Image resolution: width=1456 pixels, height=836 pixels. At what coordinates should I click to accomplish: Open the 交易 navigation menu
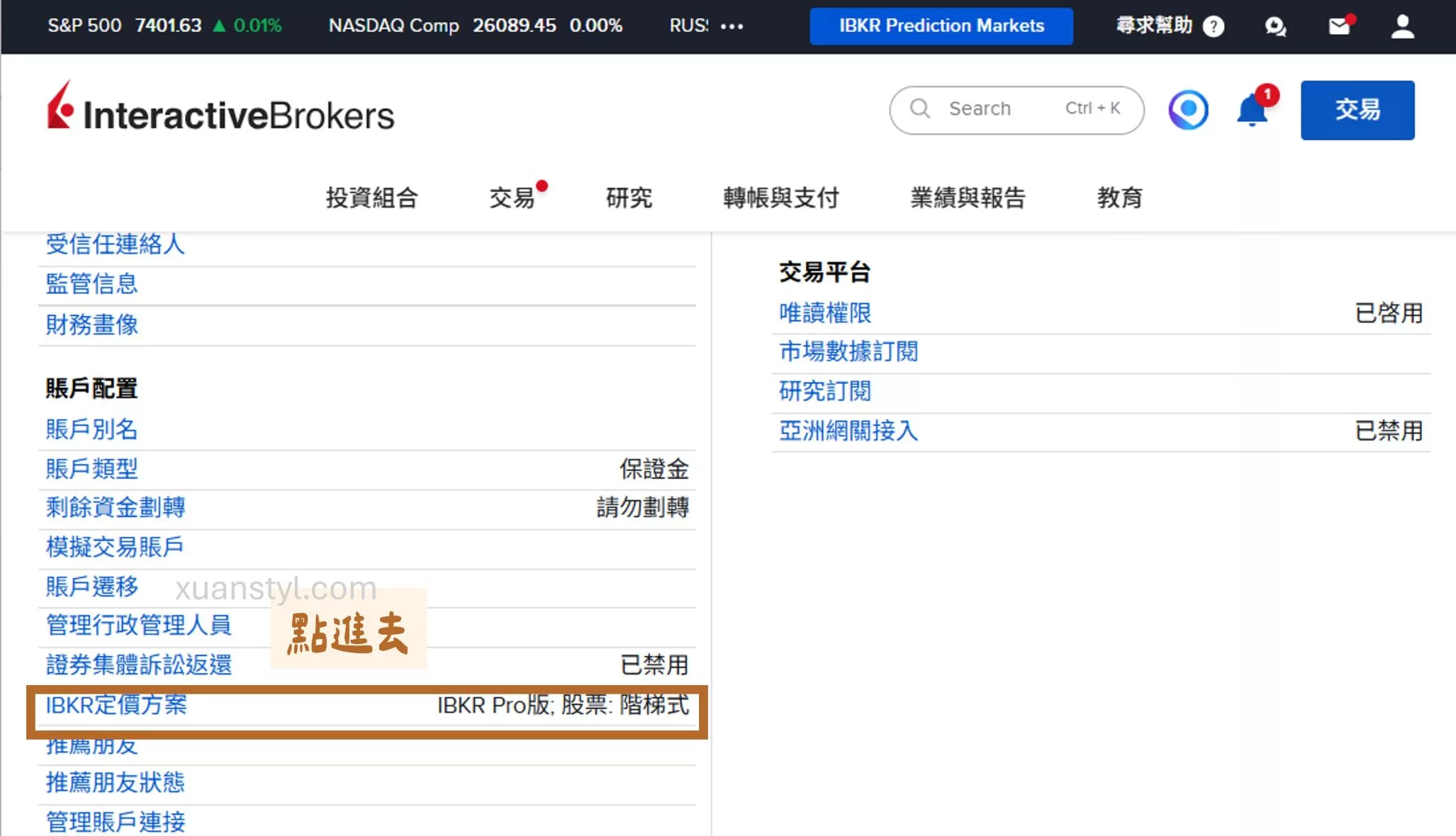click(512, 197)
